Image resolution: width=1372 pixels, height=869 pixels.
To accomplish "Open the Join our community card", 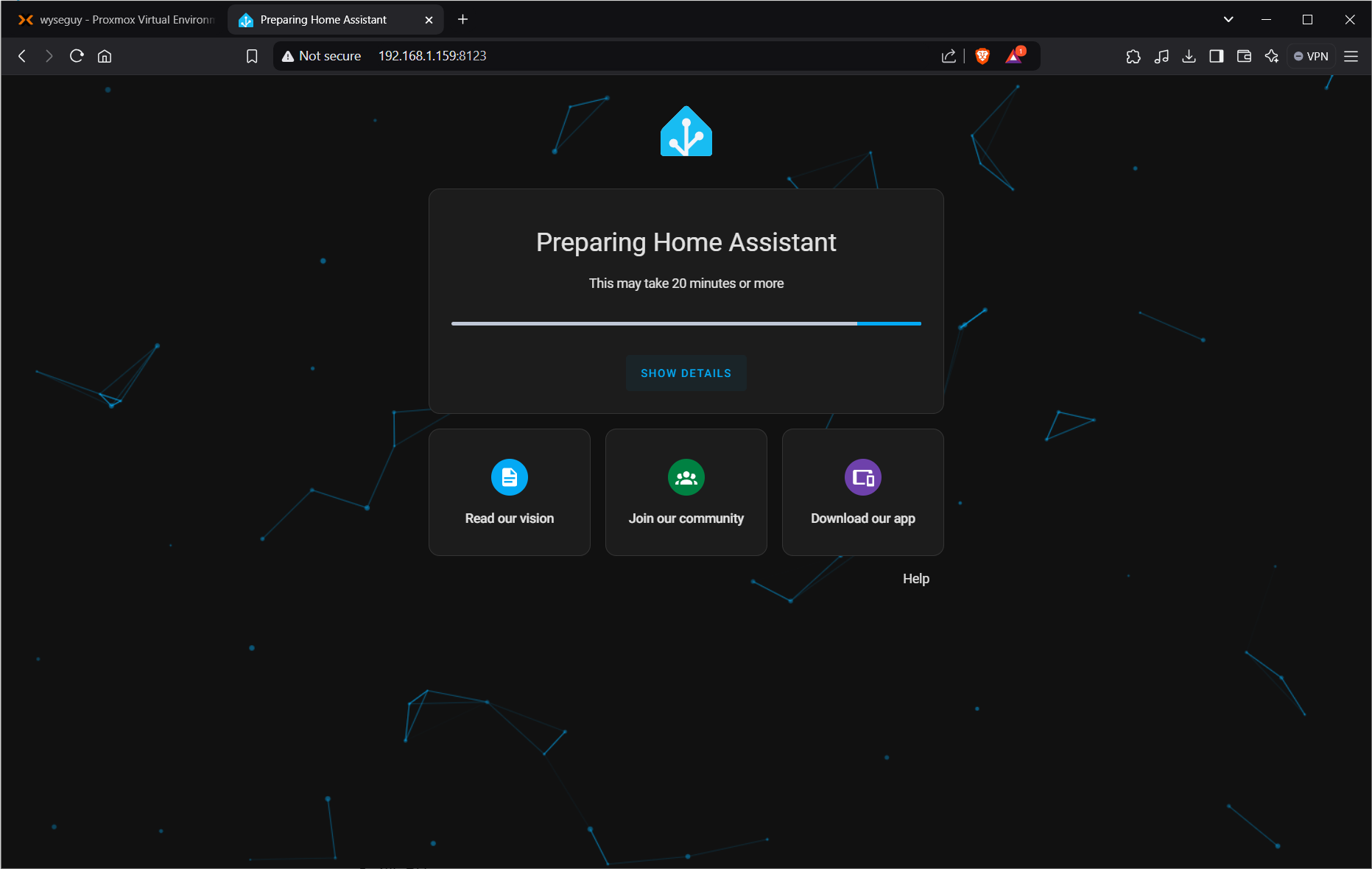I will click(x=686, y=492).
